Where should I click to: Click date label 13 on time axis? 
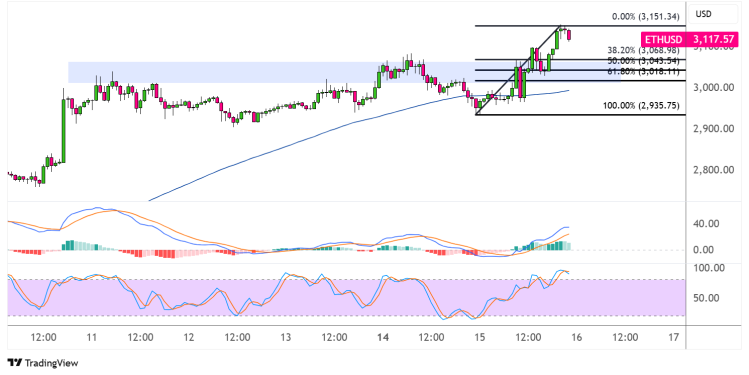pyautogui.click(x=286, y=337)
